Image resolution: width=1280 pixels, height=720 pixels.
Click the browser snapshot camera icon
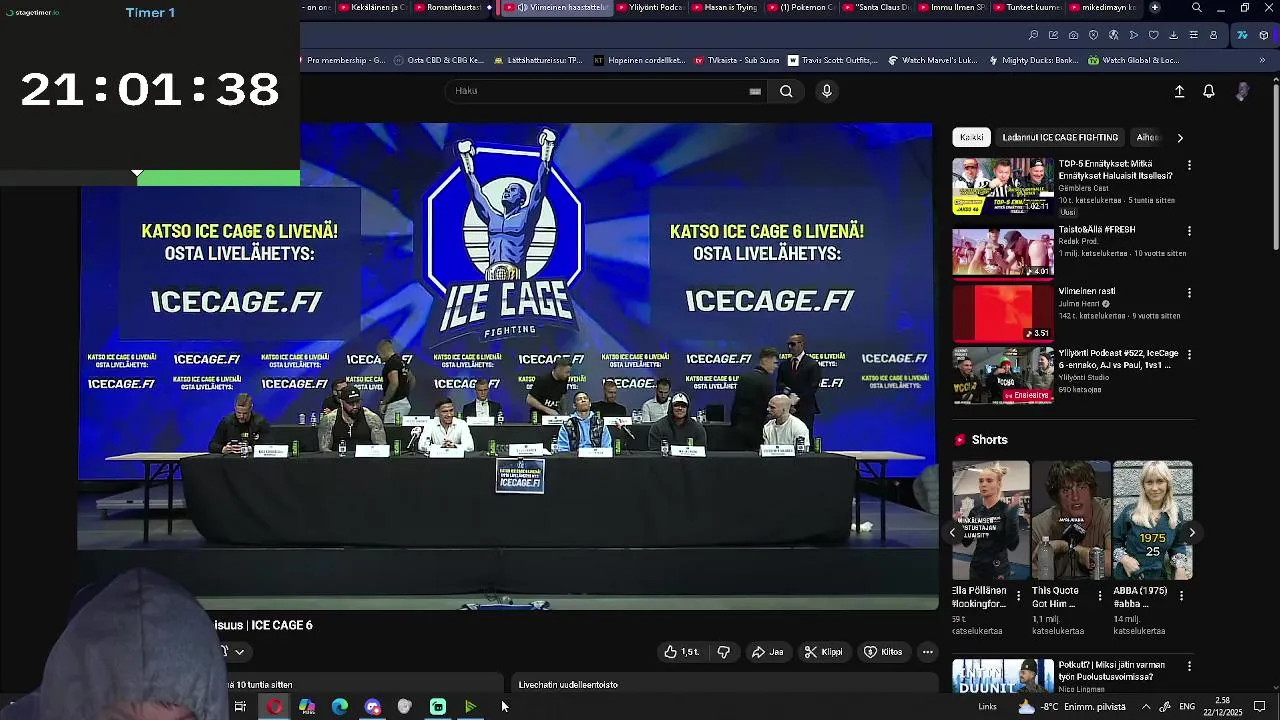click(x=1073, y=35)
